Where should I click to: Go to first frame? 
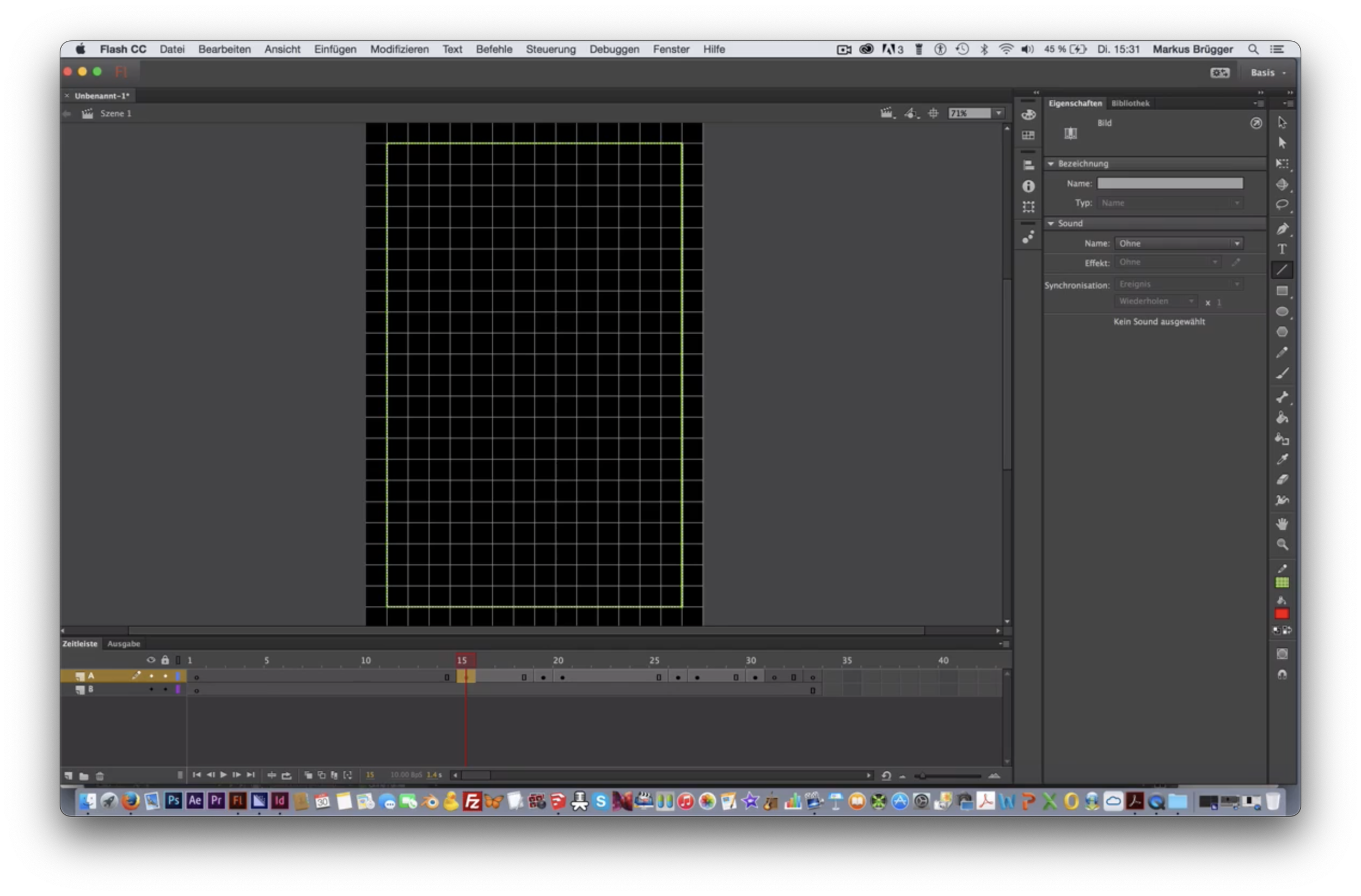197,775
